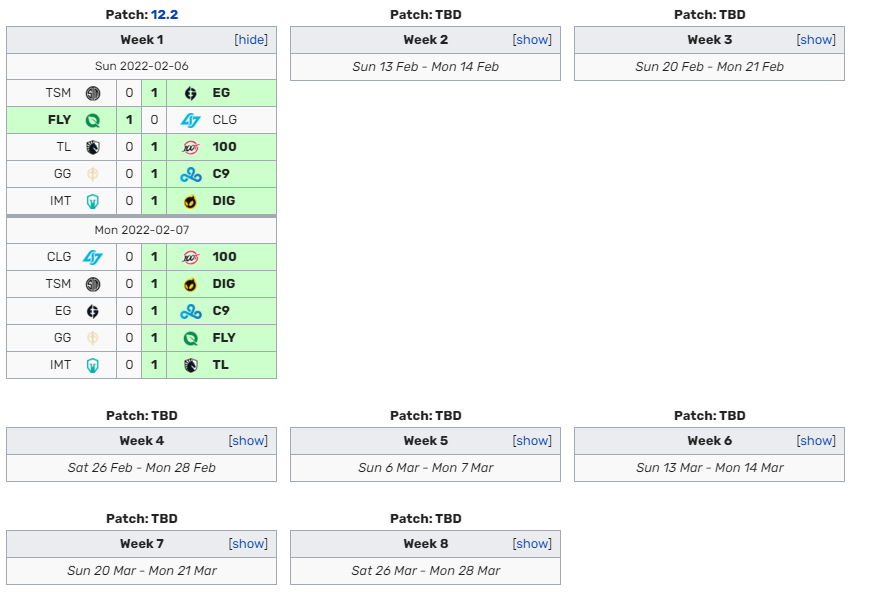The image size is (873, 608).
Task: Expand the Week 5 schedule
Action: [532, 440]
